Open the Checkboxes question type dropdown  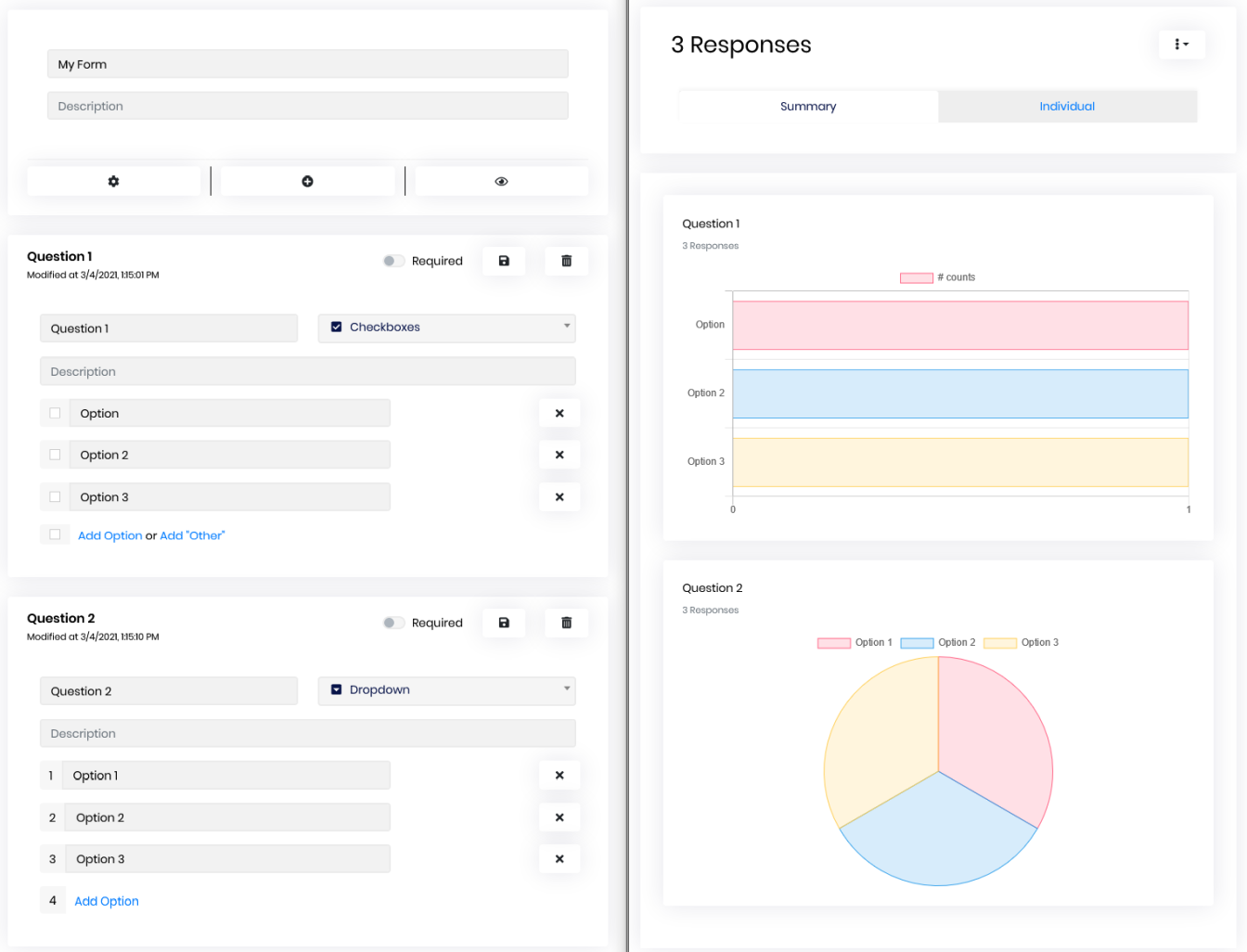(x=446, y=328)
